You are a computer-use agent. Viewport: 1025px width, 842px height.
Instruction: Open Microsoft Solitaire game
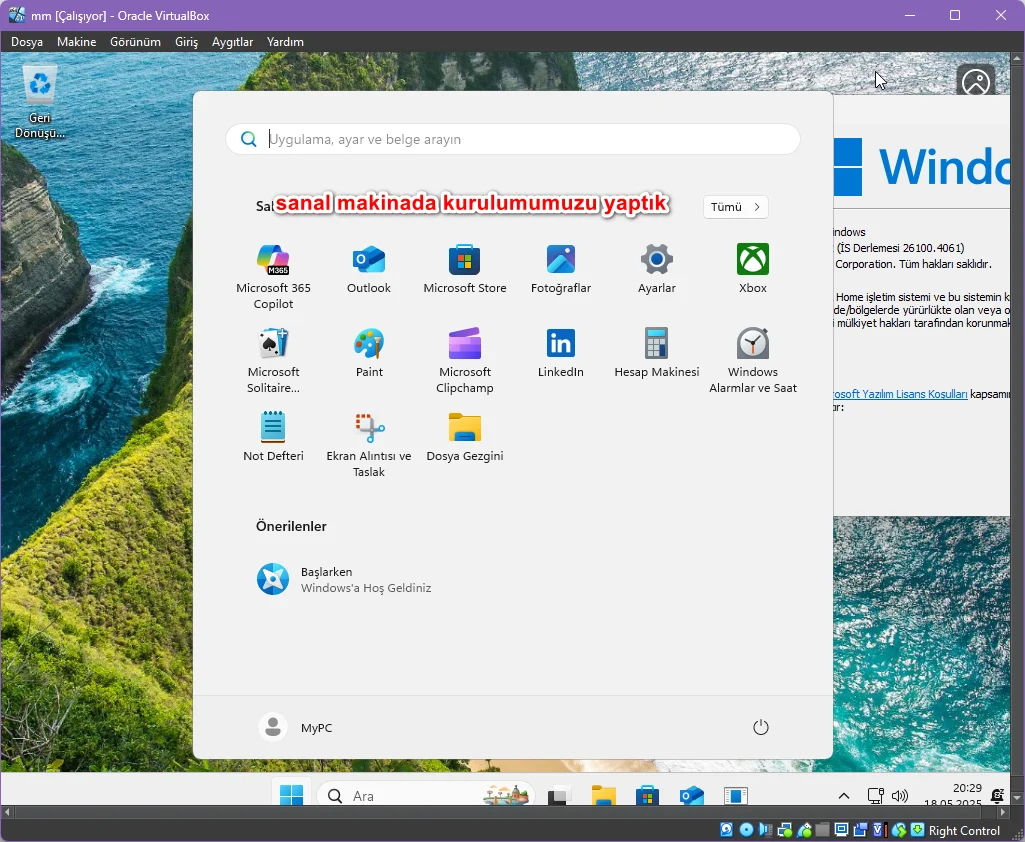(273, 360)
